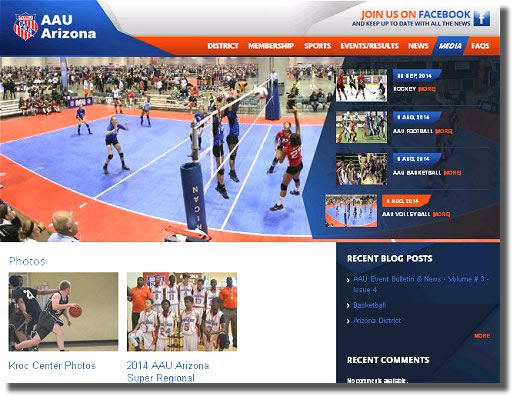This screenshot has height=395, width=512.
Task: Click the chevron beside the Event Bulletin post
Action: 348,280
